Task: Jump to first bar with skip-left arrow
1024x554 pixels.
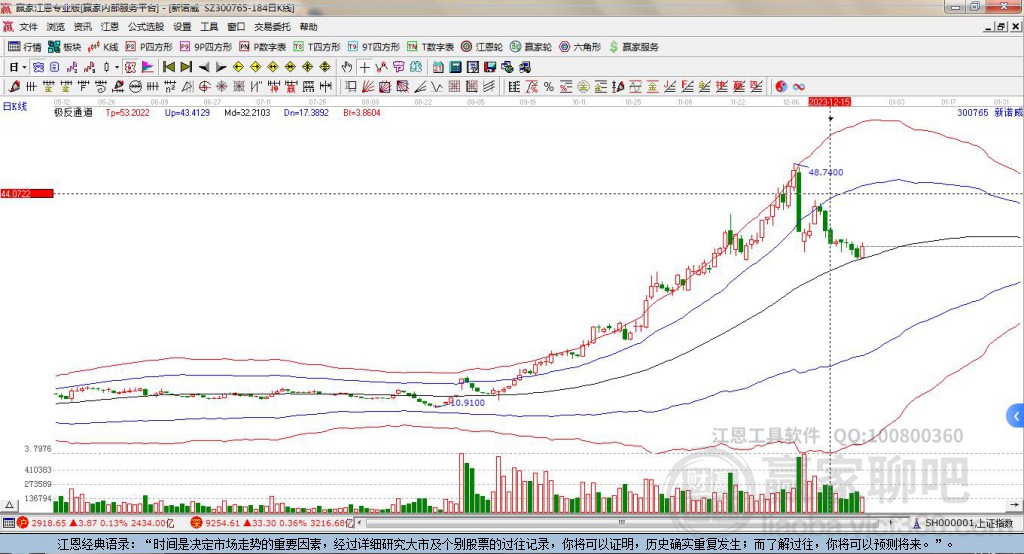Action: 168,67
